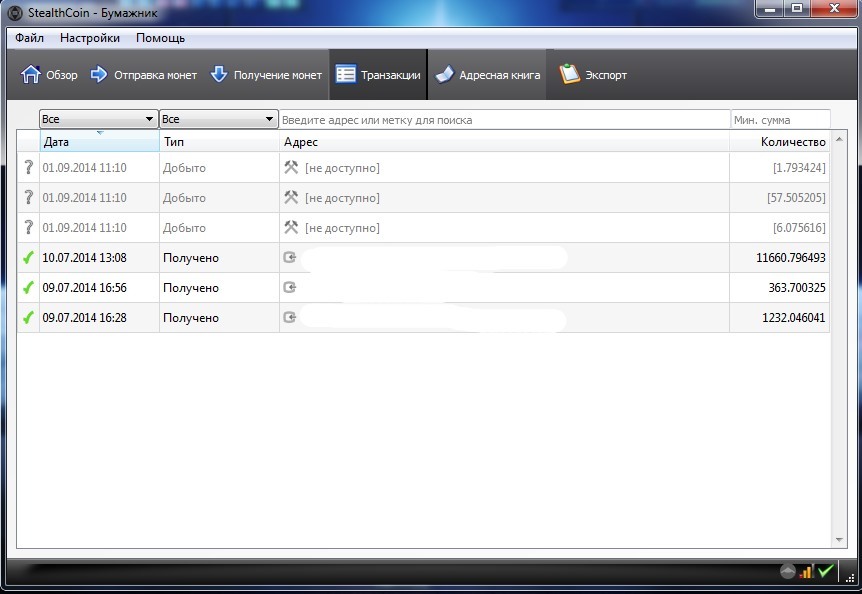Click the date 10.07.2014 13:08
Viewport: 862px width, 594px height.
click(x=84, y=257)
